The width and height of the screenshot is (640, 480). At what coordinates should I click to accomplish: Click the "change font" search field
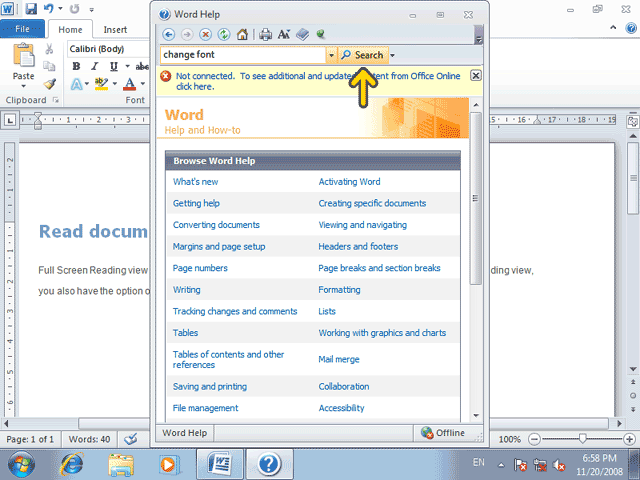click(x=243, y=55)
